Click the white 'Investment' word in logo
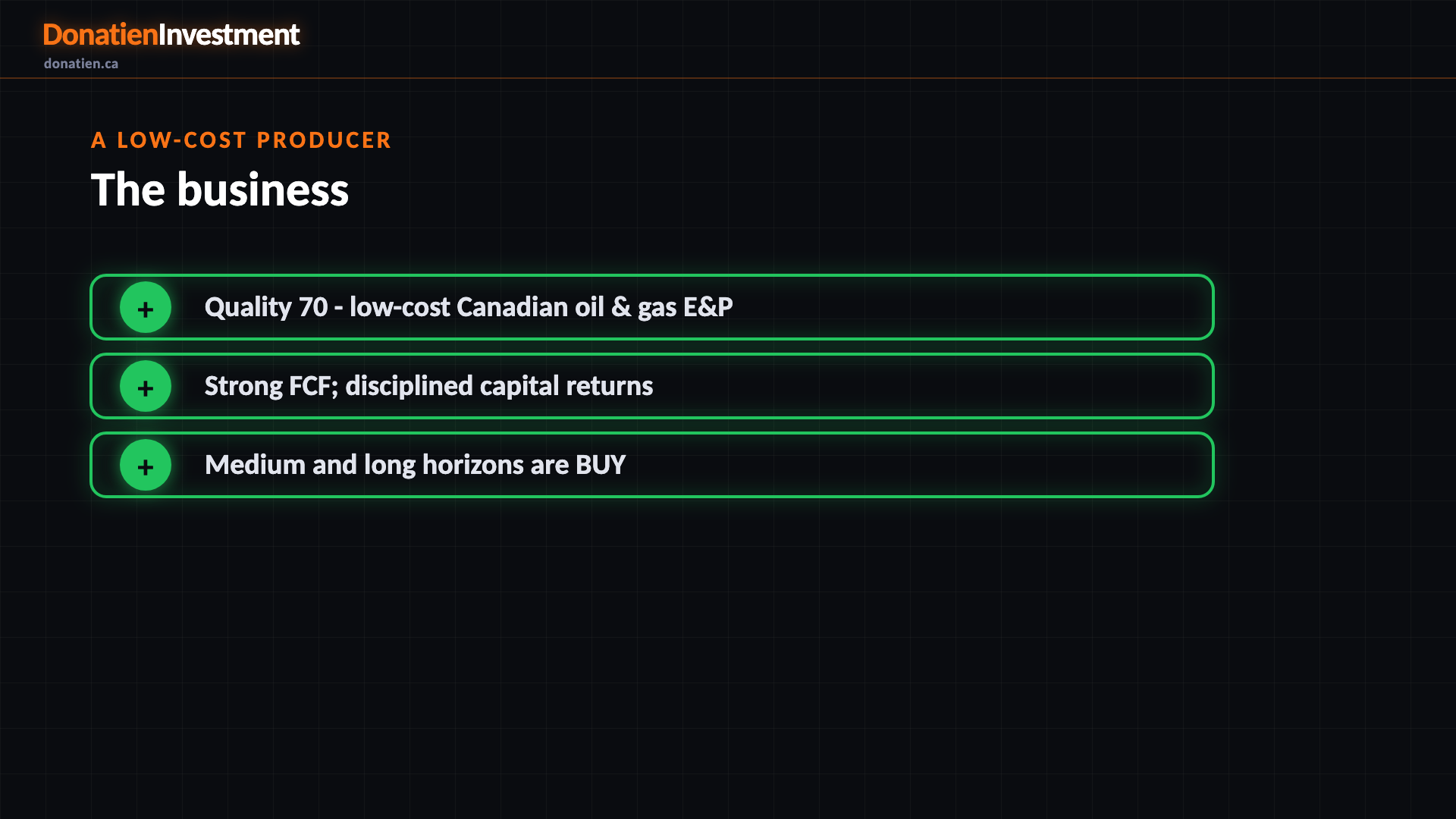 229,35
